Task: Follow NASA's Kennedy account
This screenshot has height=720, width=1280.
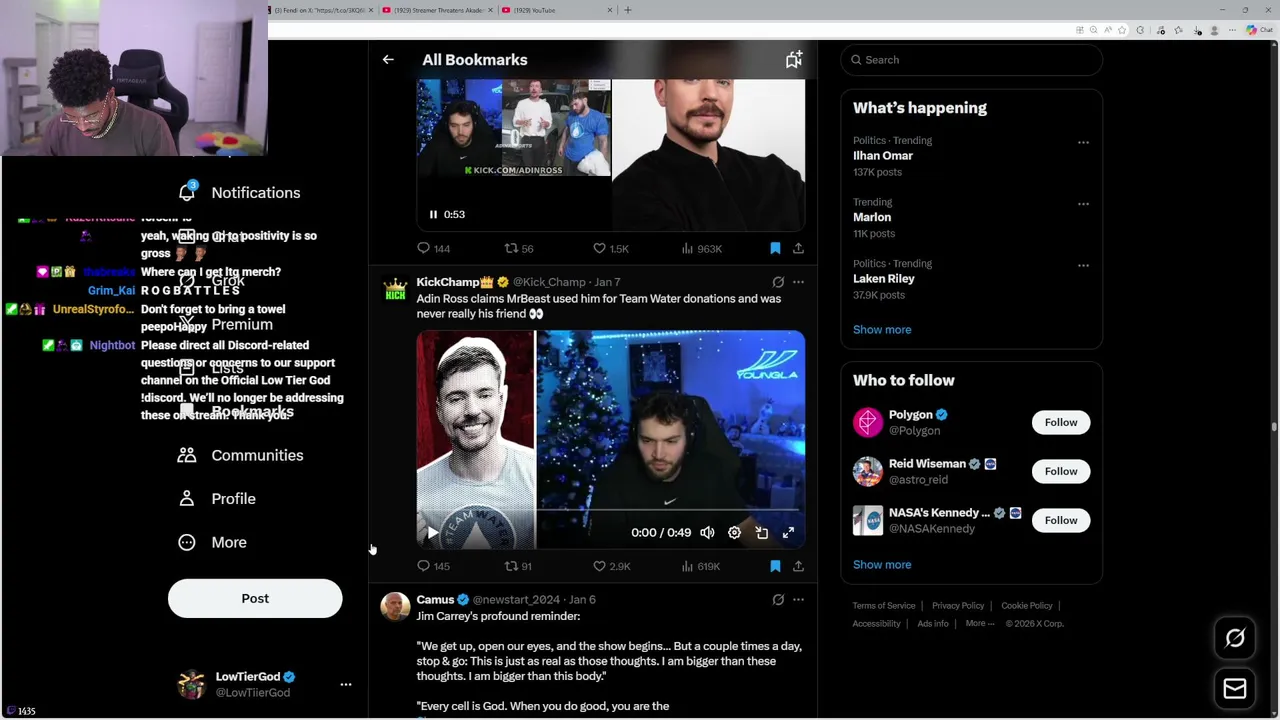Action: point(1061,520)
